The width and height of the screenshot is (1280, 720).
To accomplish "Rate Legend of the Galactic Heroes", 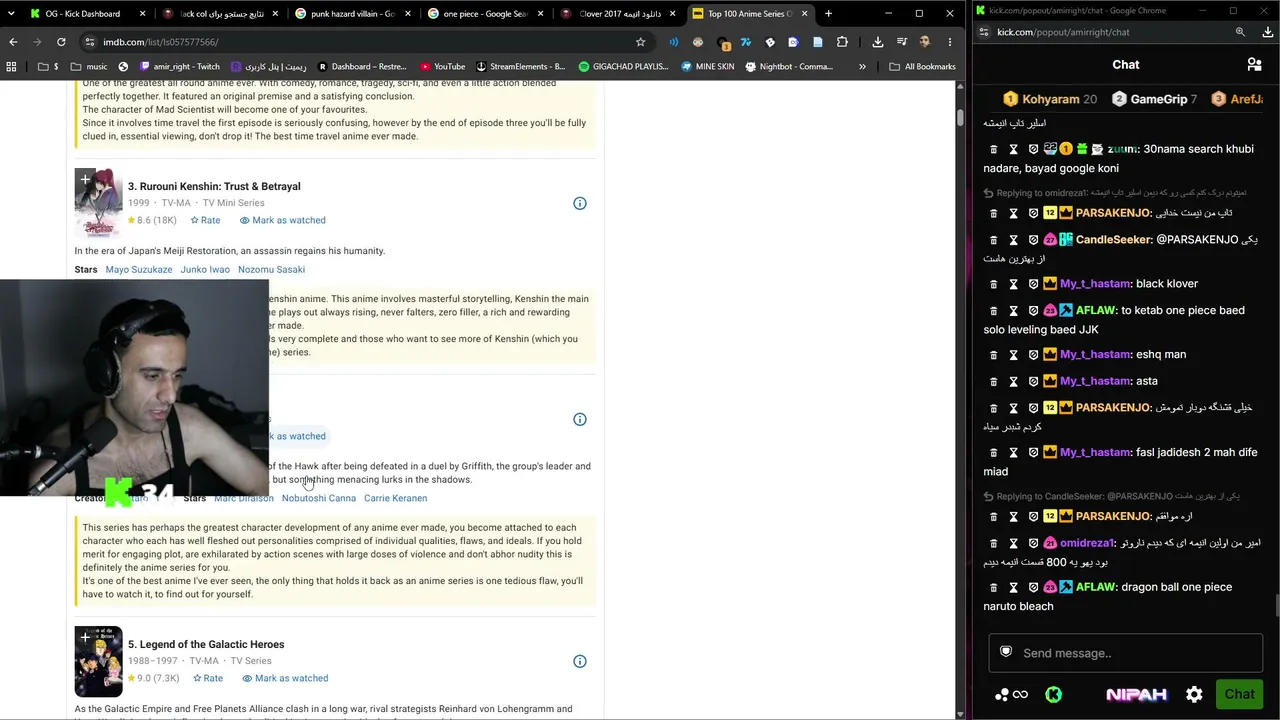I will (x=207, y=678).
